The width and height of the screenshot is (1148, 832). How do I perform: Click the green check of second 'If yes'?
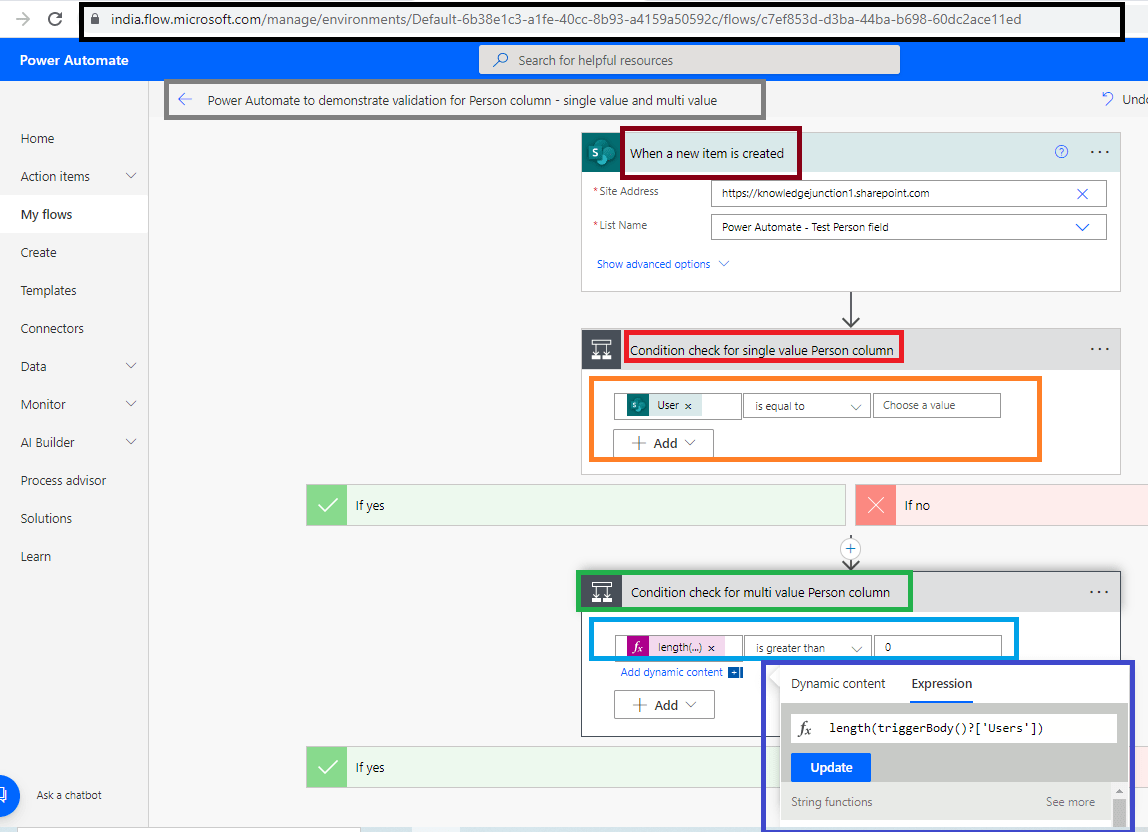[x=327, y=767]
